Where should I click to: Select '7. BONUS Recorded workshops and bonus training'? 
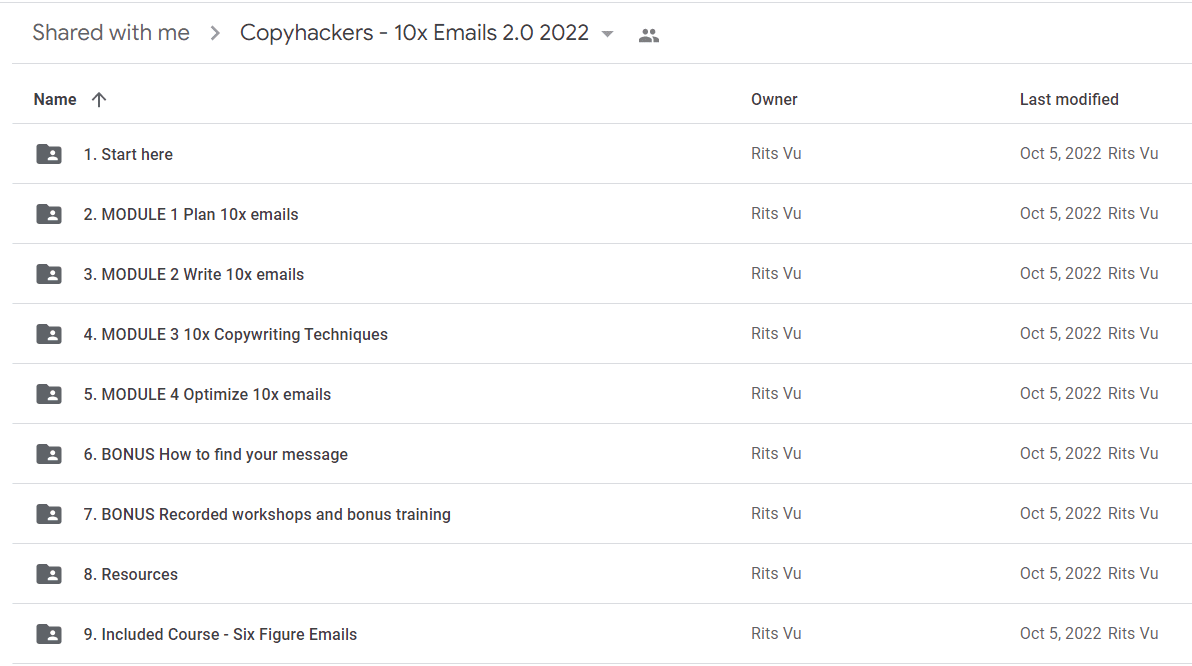267,515
